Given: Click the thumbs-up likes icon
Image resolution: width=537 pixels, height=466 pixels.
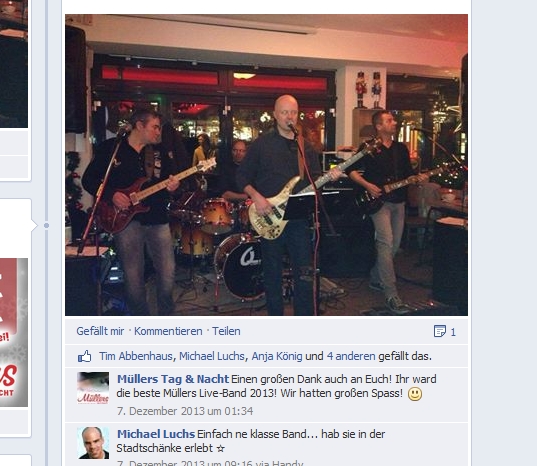Looking at the screenshot, I should [x=84, y=356].
